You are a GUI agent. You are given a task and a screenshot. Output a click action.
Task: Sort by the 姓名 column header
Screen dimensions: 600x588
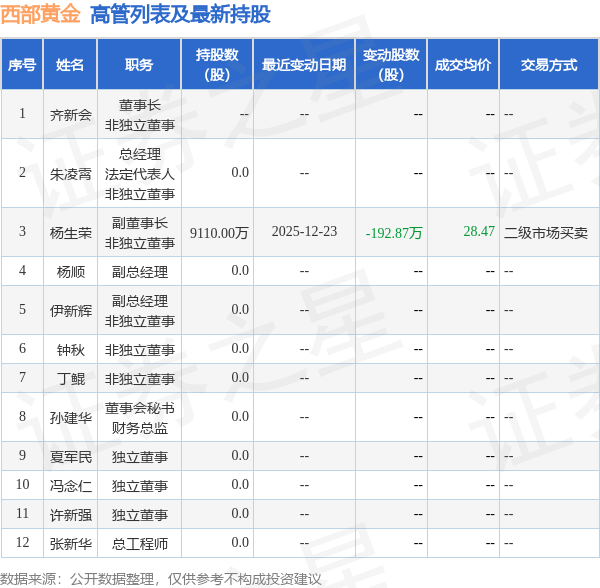coord(70,65)
